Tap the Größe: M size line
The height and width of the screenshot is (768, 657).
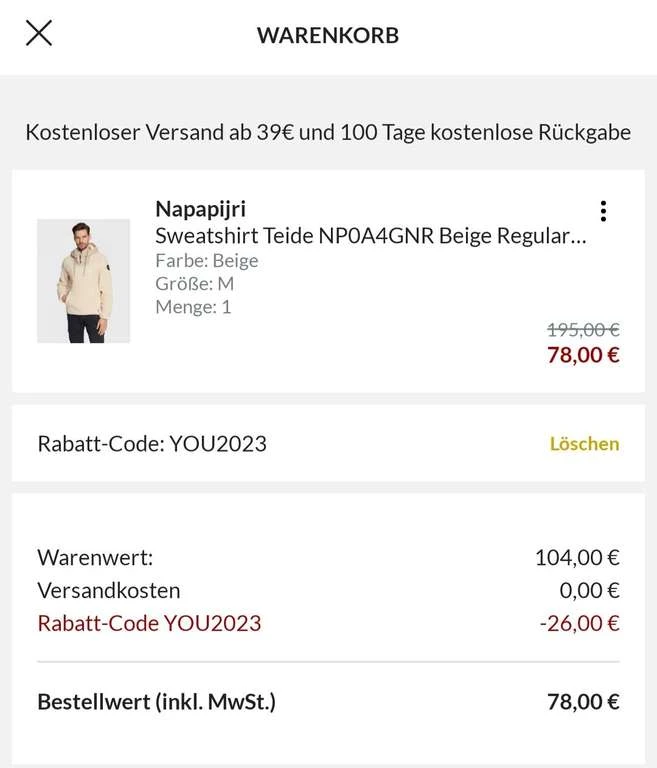coord(195,283)
